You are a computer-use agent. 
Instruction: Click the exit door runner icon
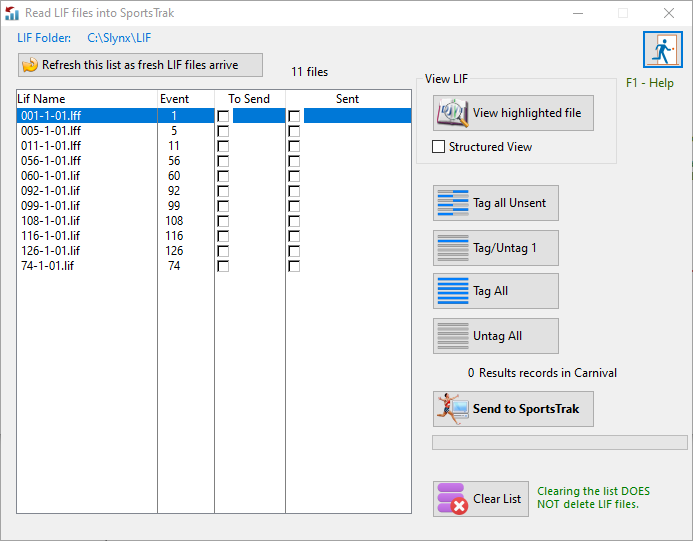point(663,50)
